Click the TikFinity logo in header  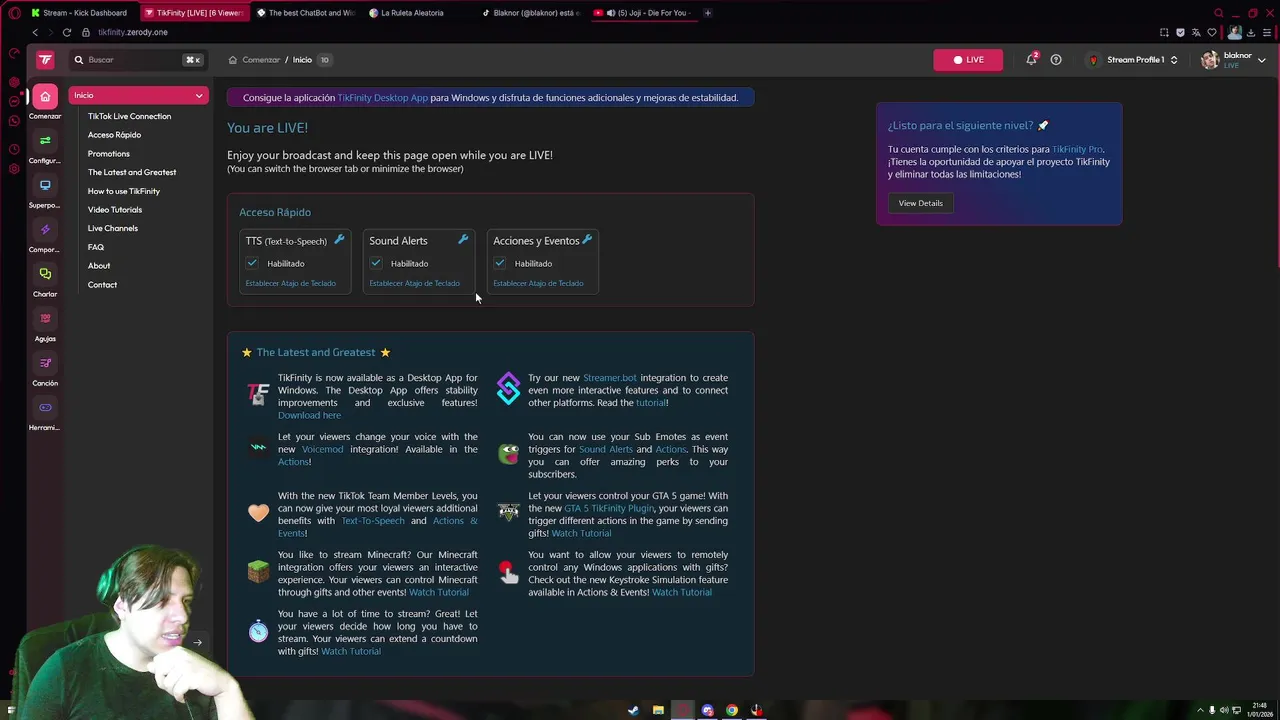coord(45,60)
